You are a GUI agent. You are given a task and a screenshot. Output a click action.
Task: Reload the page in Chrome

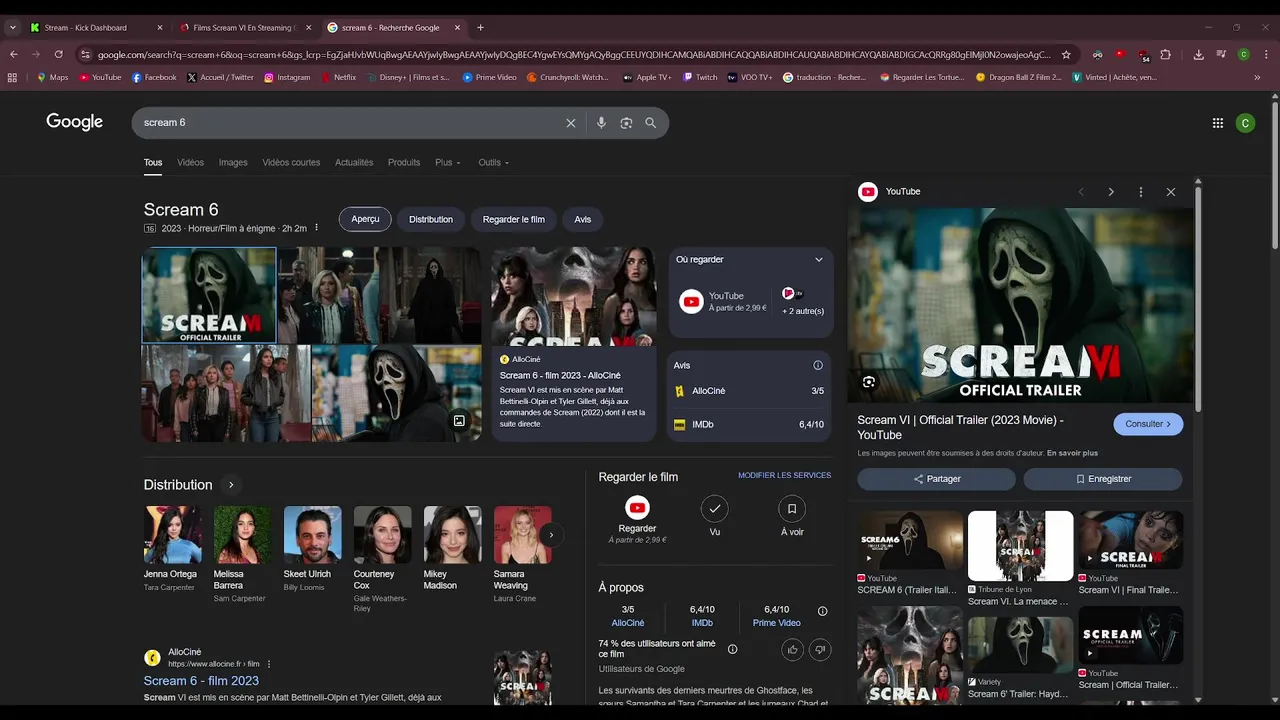pos(59,54)
